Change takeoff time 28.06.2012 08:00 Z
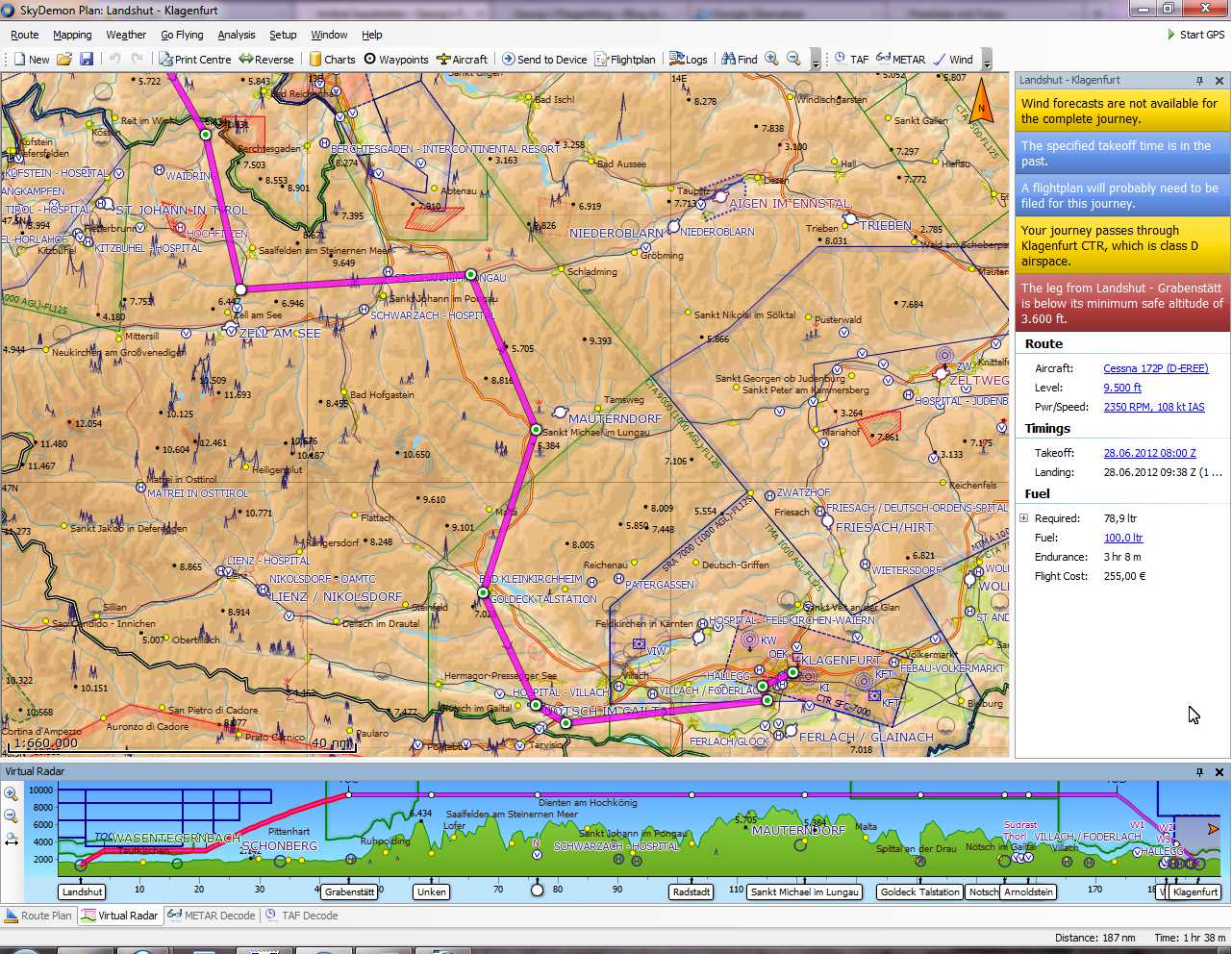The image size is (1232, 954). point(1150,453)
